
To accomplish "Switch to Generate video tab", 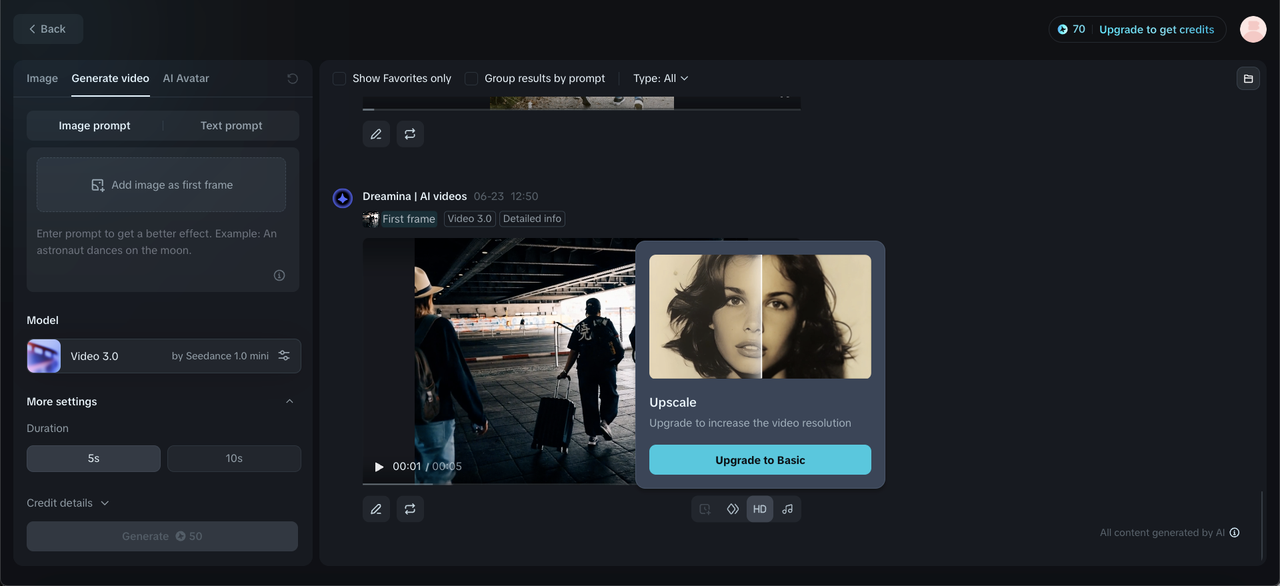I will 110,78.
